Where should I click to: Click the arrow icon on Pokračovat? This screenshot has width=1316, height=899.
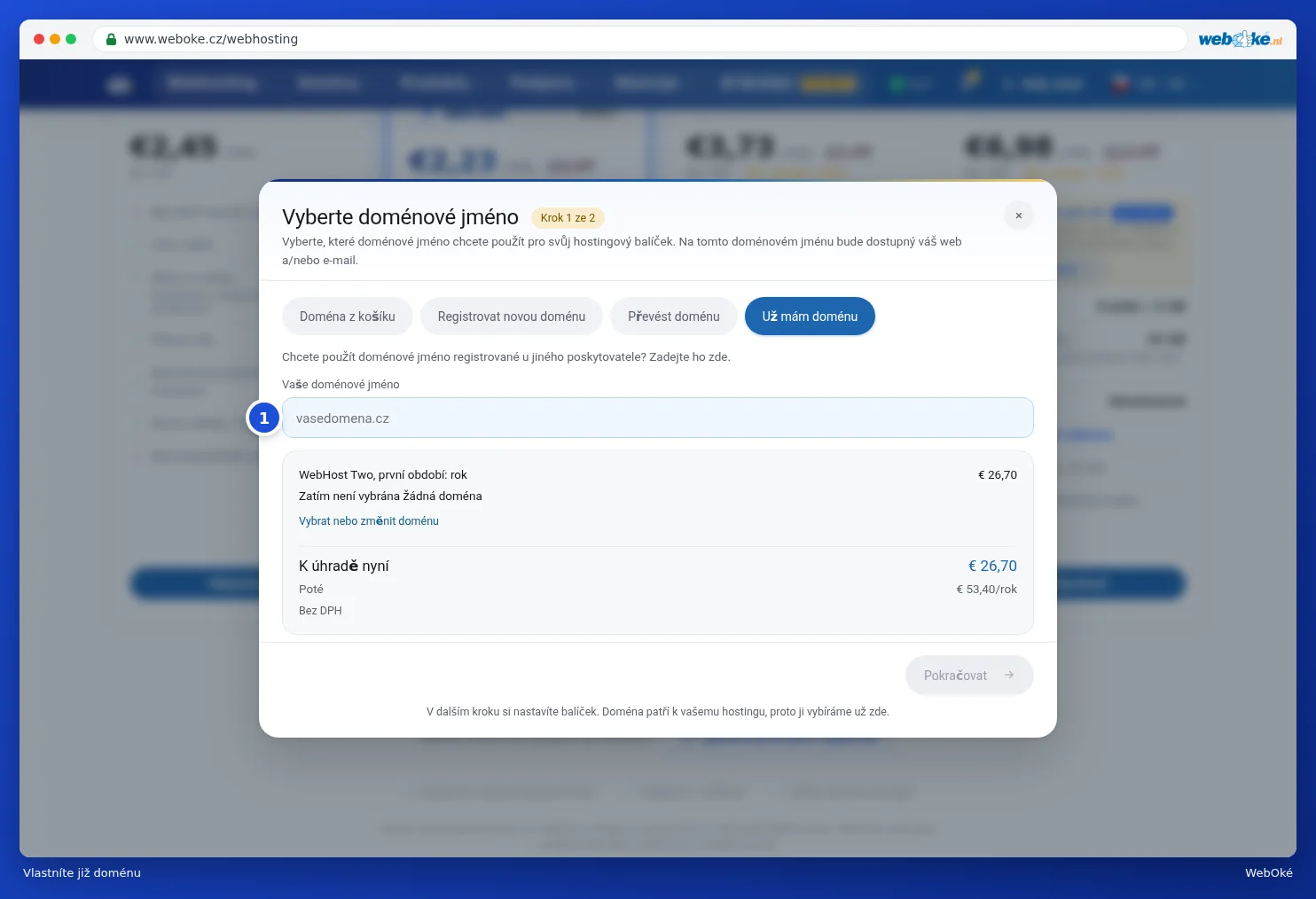(x=1009, y=675)
